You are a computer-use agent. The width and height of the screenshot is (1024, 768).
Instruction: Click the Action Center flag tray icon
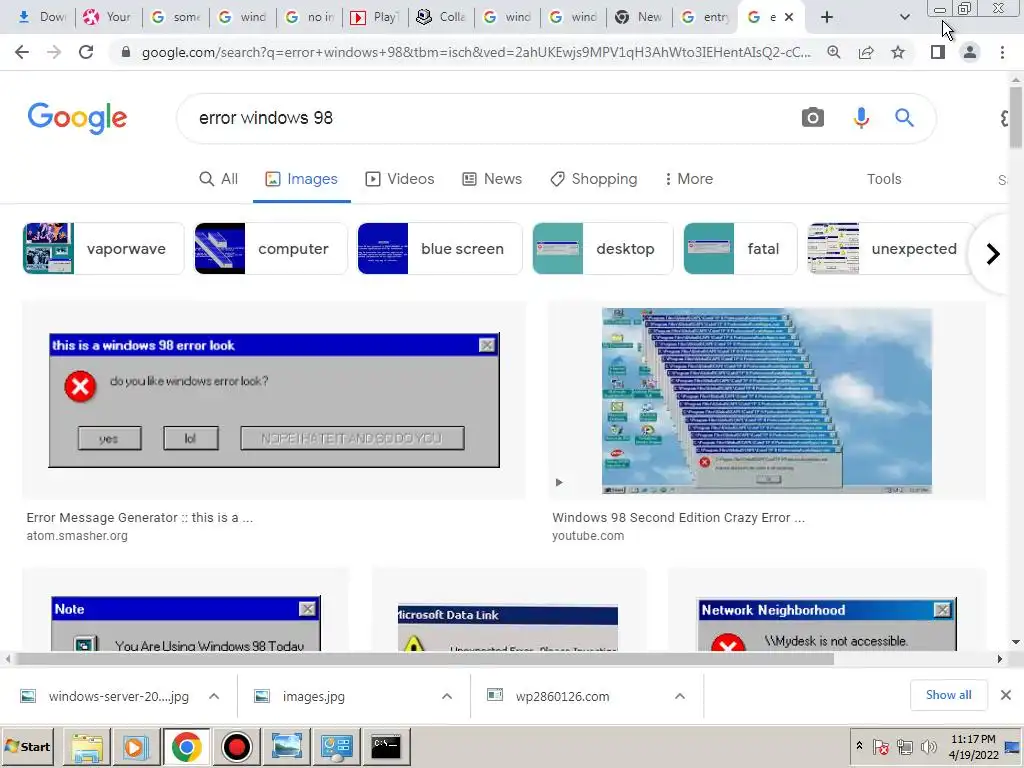tap(880, 746)
